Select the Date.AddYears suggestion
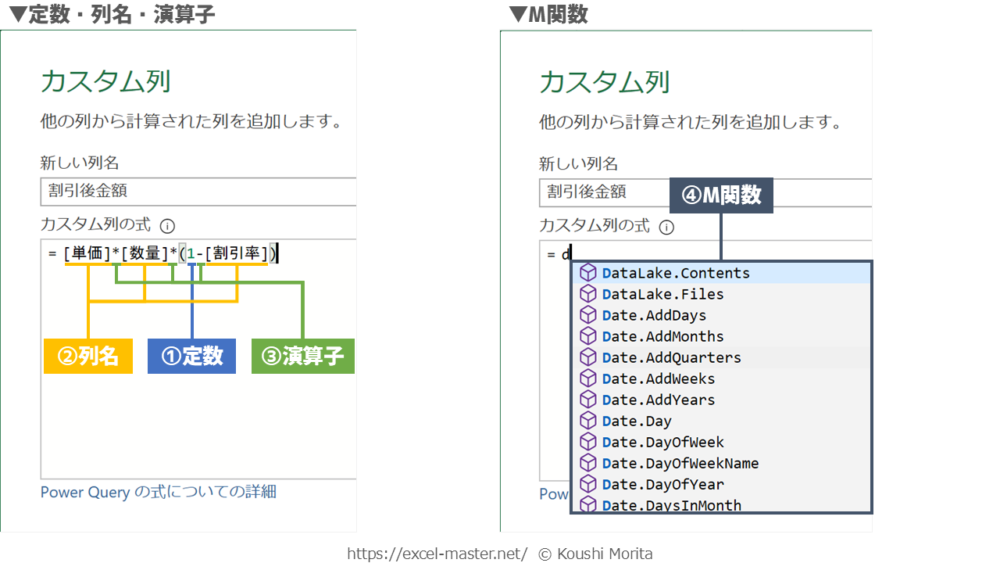Image resolution: width=1000 pixels, height=563 pixels. pos(658,400)
